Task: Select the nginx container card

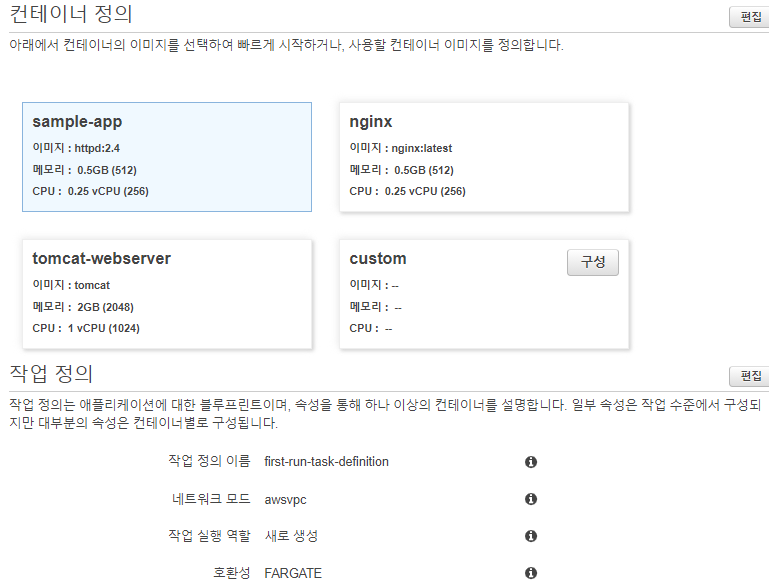Action: 484,157
